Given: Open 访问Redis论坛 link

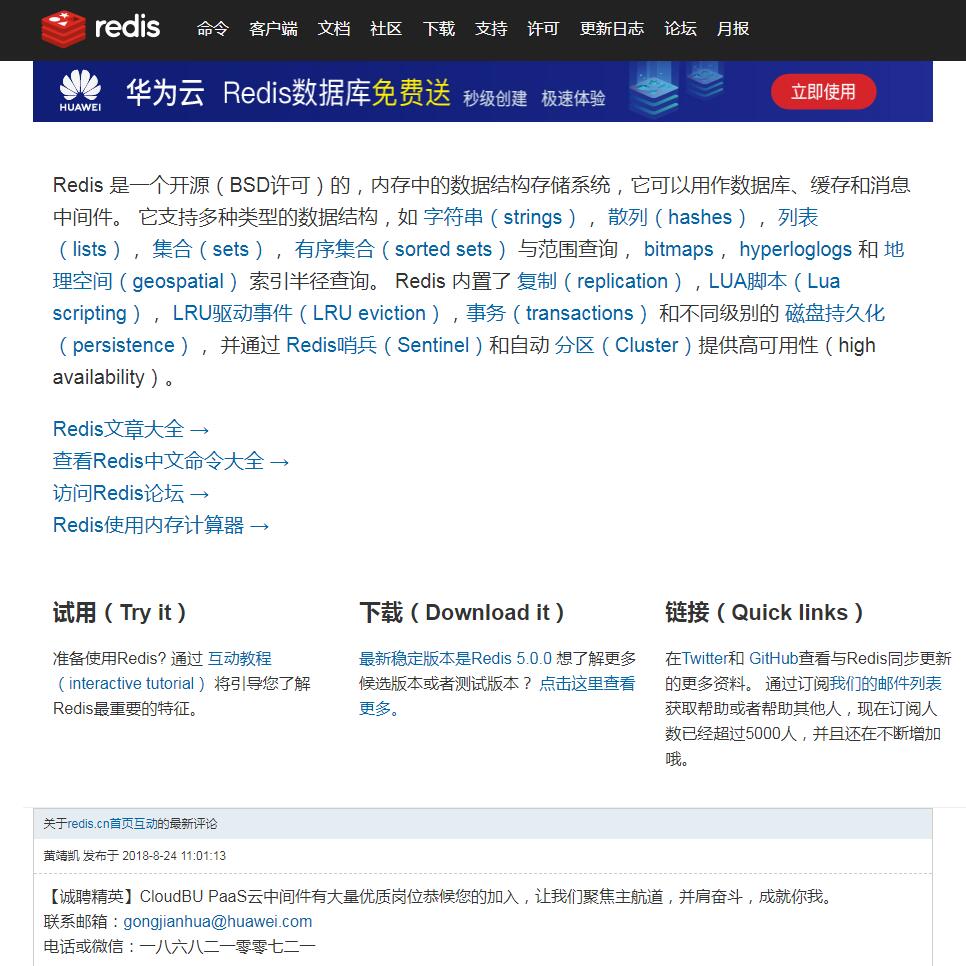Looking at the screenshot, I should click(131, 493).
